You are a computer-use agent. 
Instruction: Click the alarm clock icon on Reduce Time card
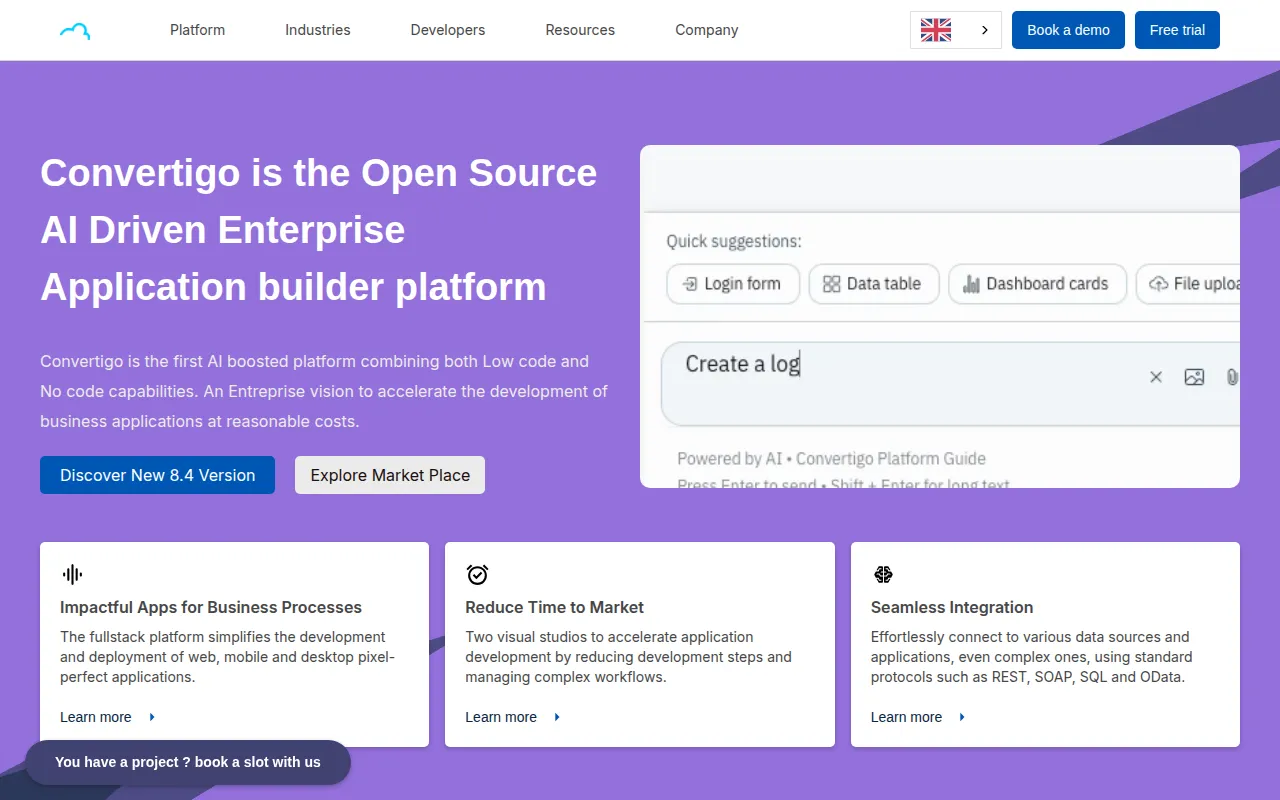click(477, 574)
